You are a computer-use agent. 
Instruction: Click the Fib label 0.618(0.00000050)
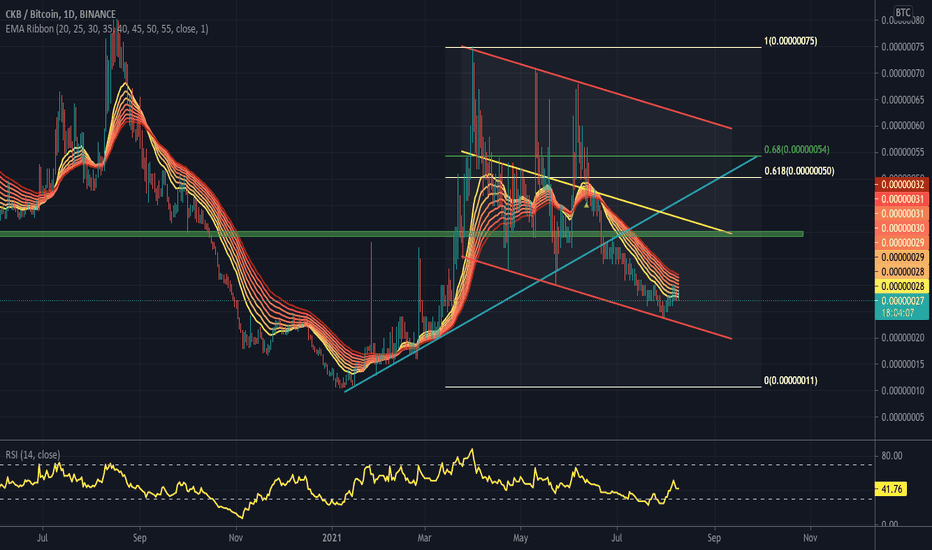[x=799, y=171]
